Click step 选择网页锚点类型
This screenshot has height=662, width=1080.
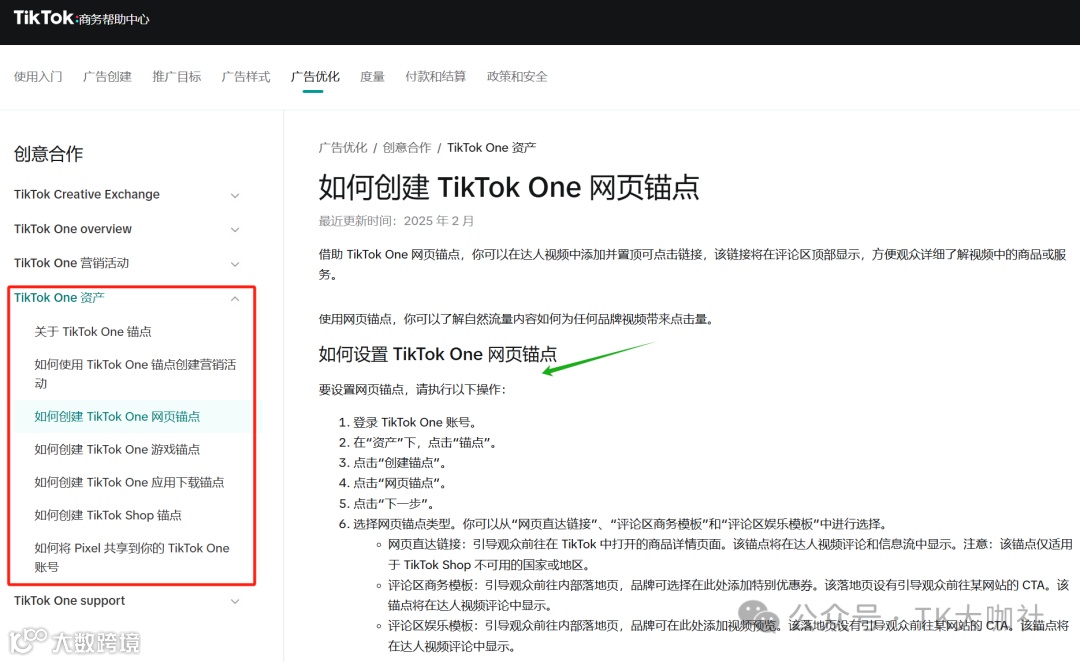(621, 524)
